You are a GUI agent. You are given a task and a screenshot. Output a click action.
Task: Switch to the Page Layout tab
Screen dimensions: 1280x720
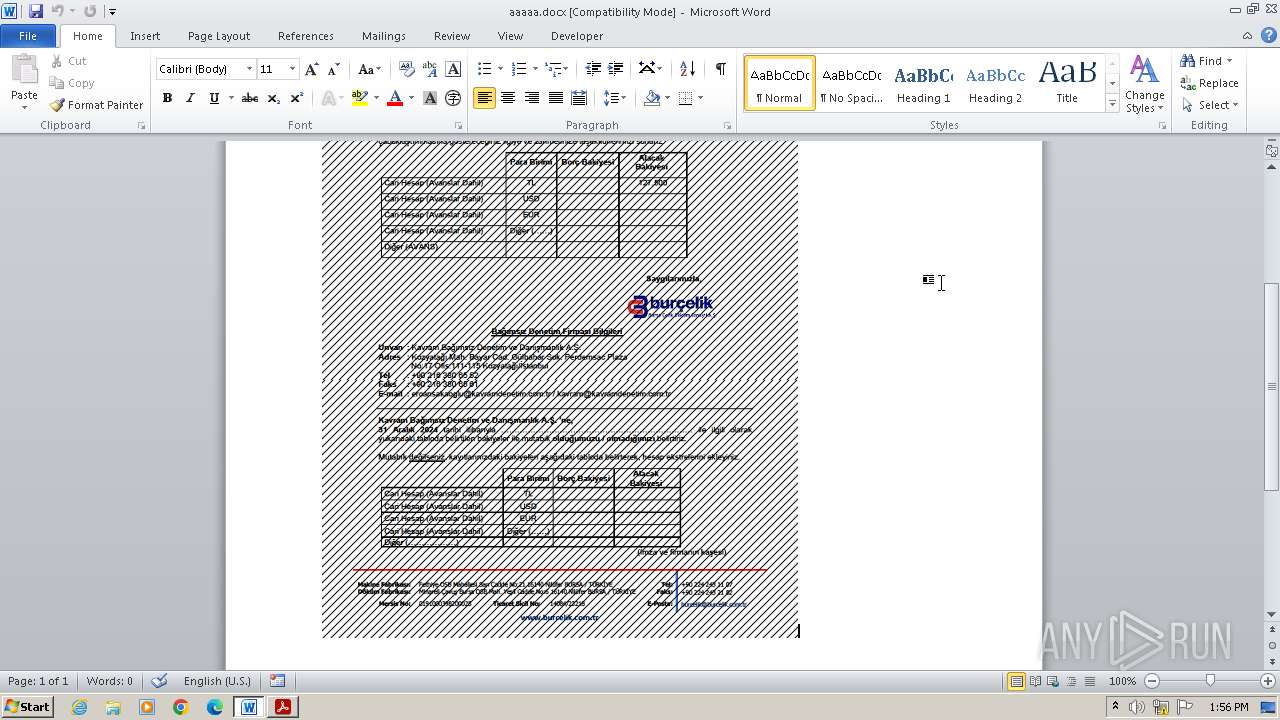coord(219,36)
